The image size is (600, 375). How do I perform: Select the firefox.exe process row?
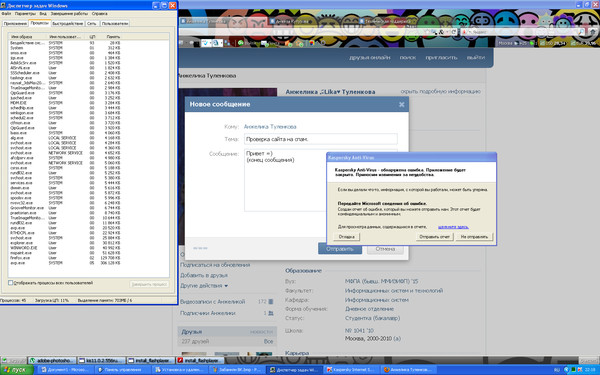(x=65, y=258)
